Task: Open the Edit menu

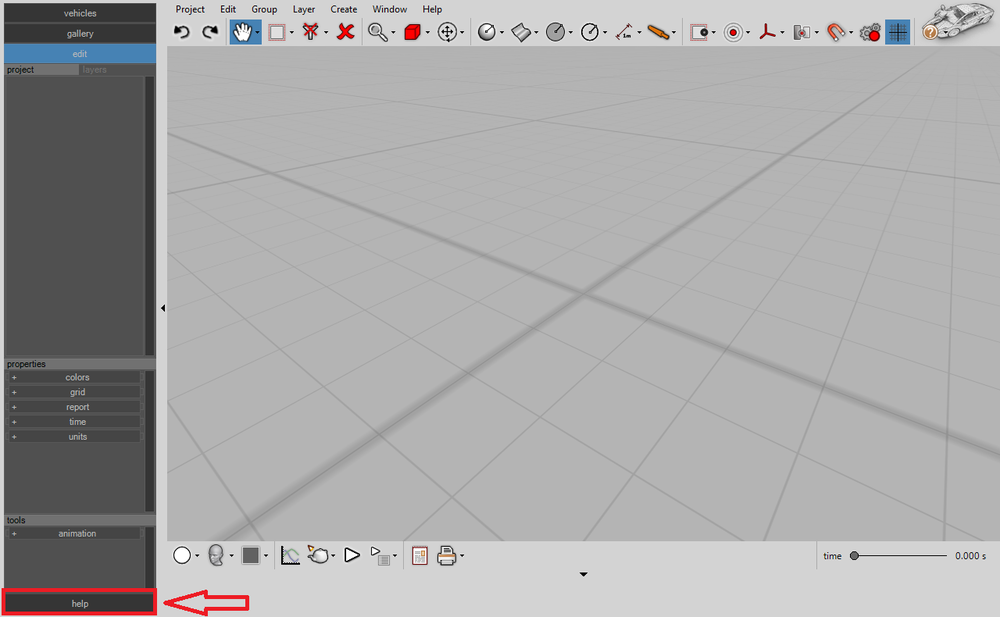Action: point(228,10)
